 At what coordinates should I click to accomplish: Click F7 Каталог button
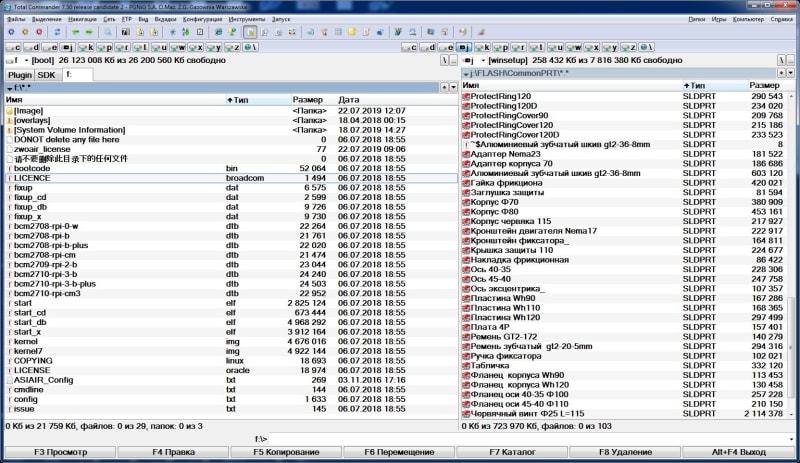512,452
